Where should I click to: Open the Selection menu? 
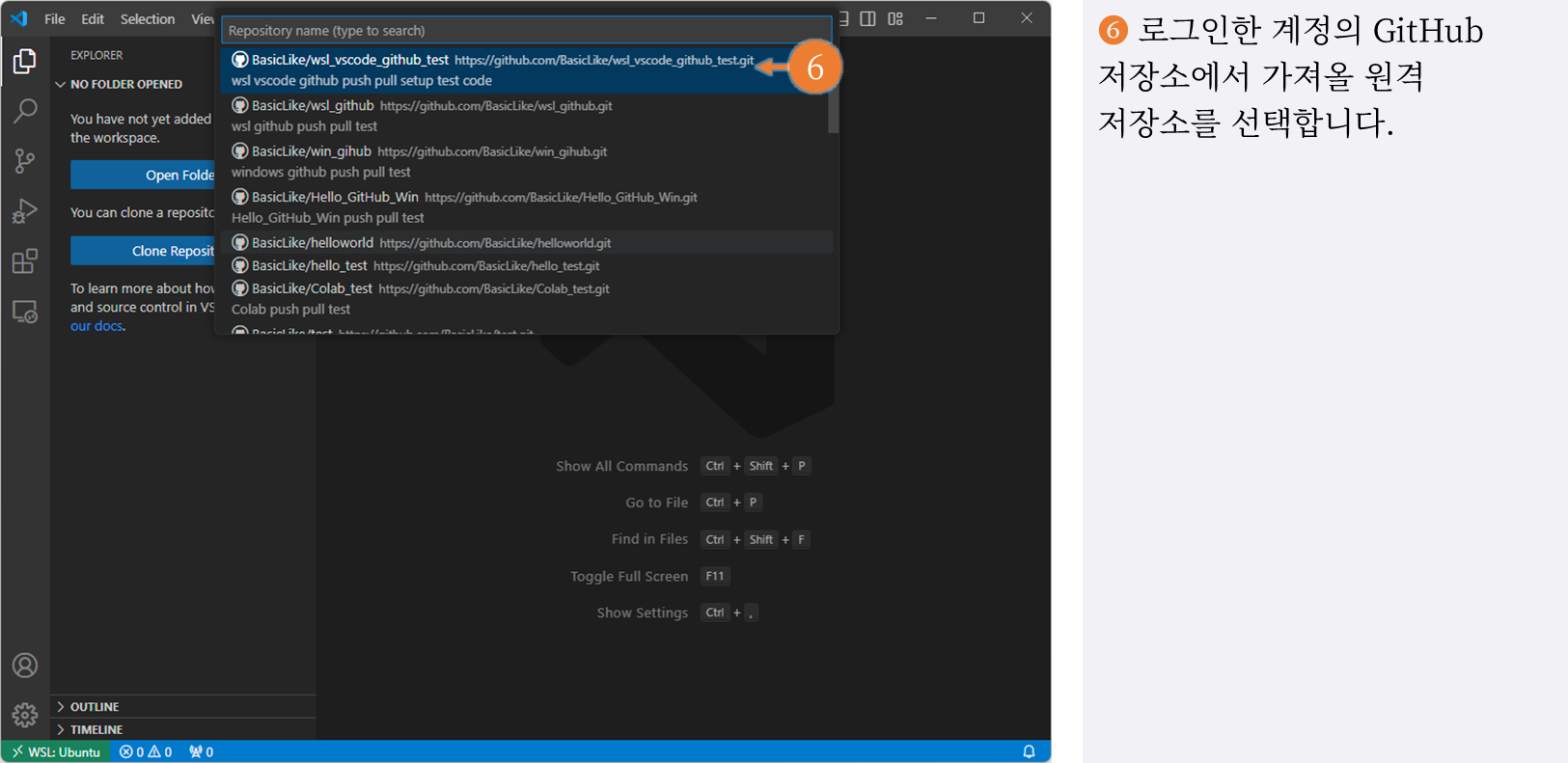click(148, 18)
